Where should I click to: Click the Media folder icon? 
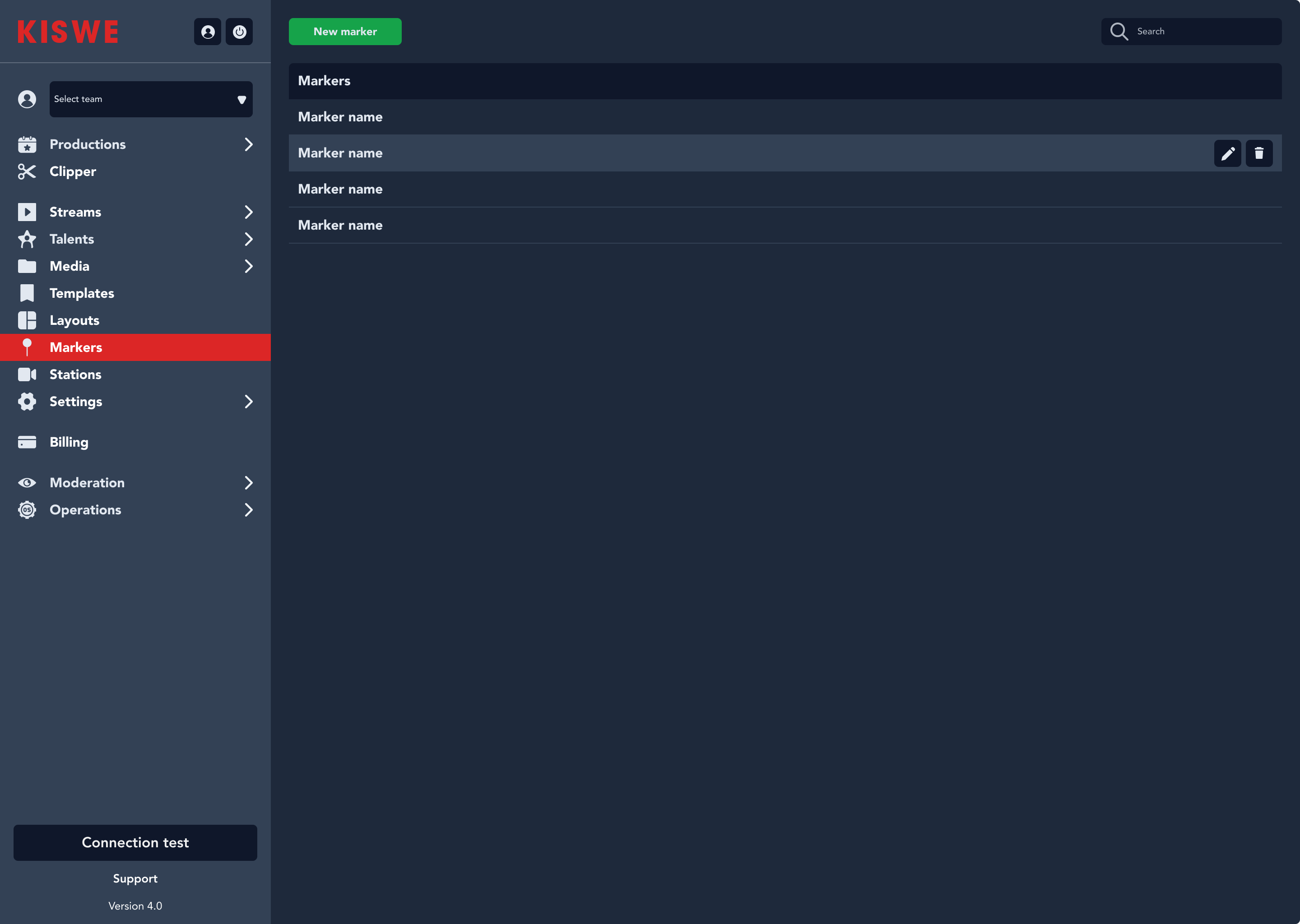(x=27, y=266)
